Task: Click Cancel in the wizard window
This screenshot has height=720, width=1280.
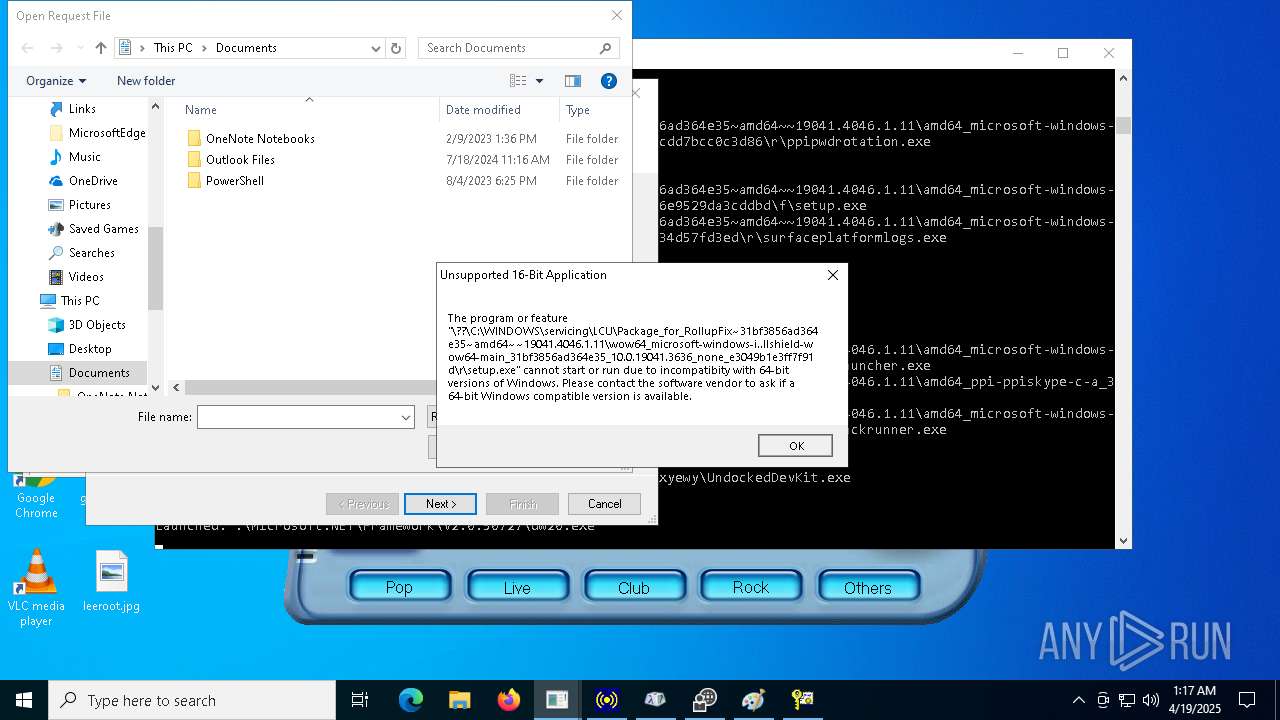Action: (x=604, y=504)
